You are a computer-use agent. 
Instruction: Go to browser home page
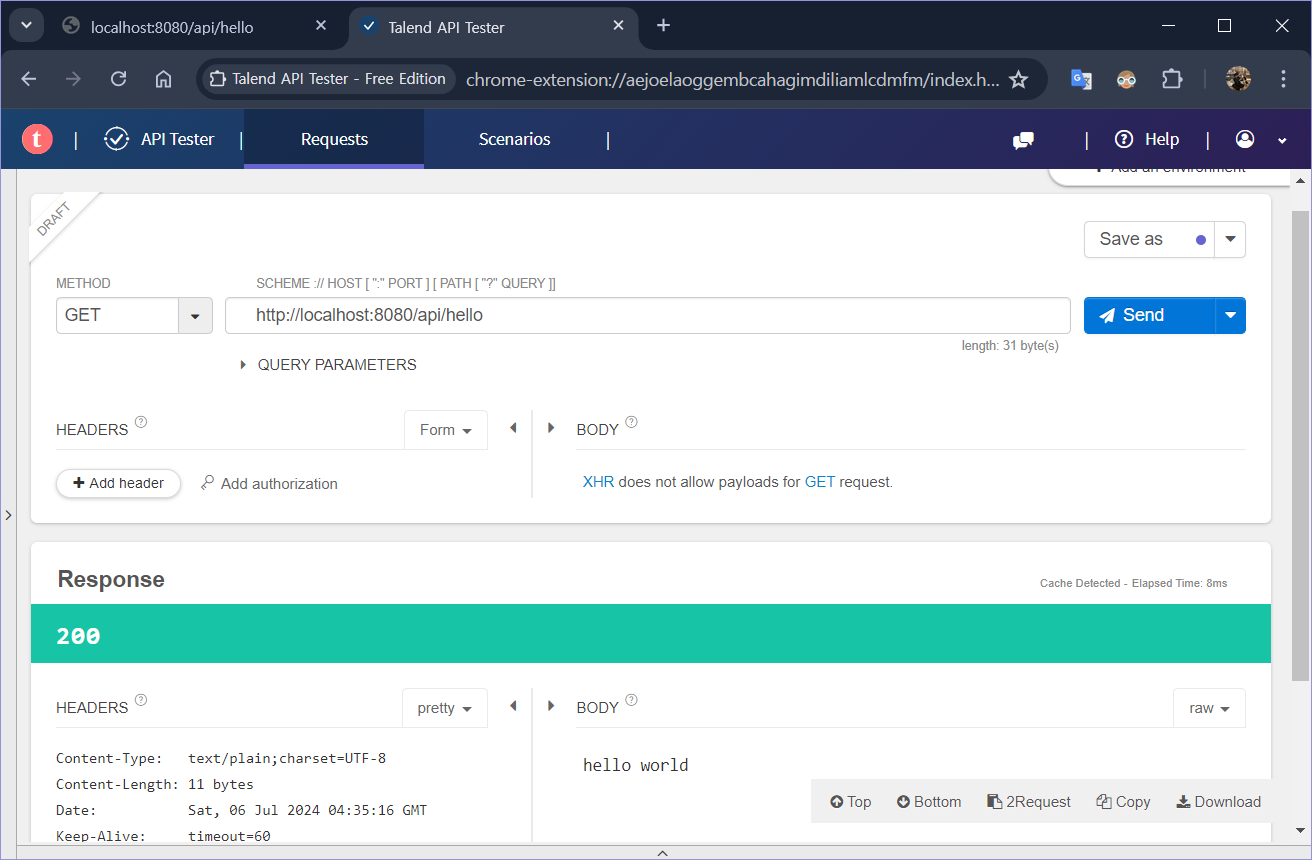(x=163, y=79)
